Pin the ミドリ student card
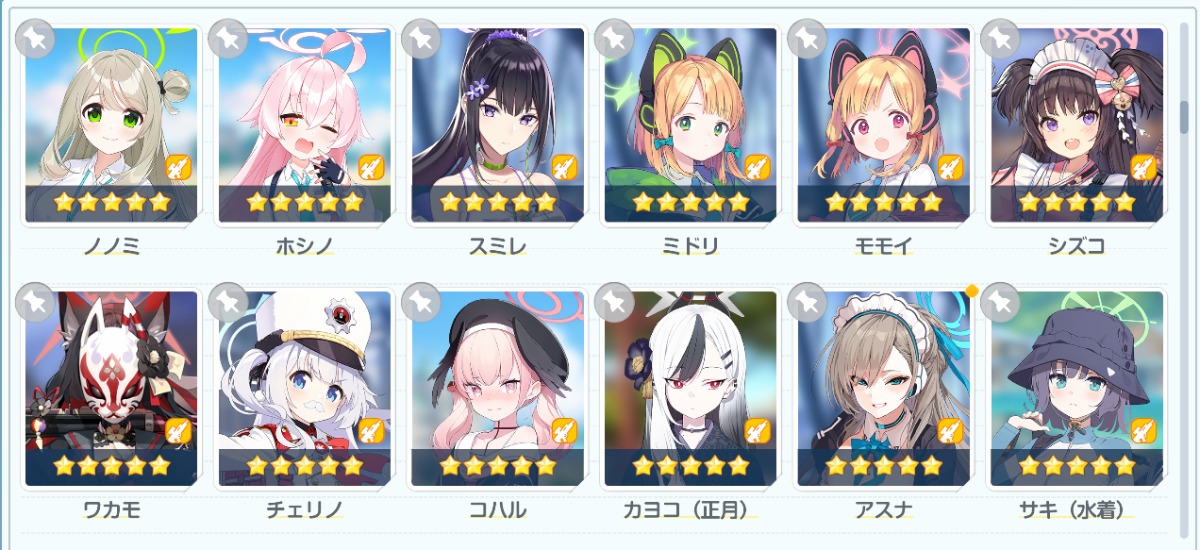1200x550 pixels. tap(615, 38)
